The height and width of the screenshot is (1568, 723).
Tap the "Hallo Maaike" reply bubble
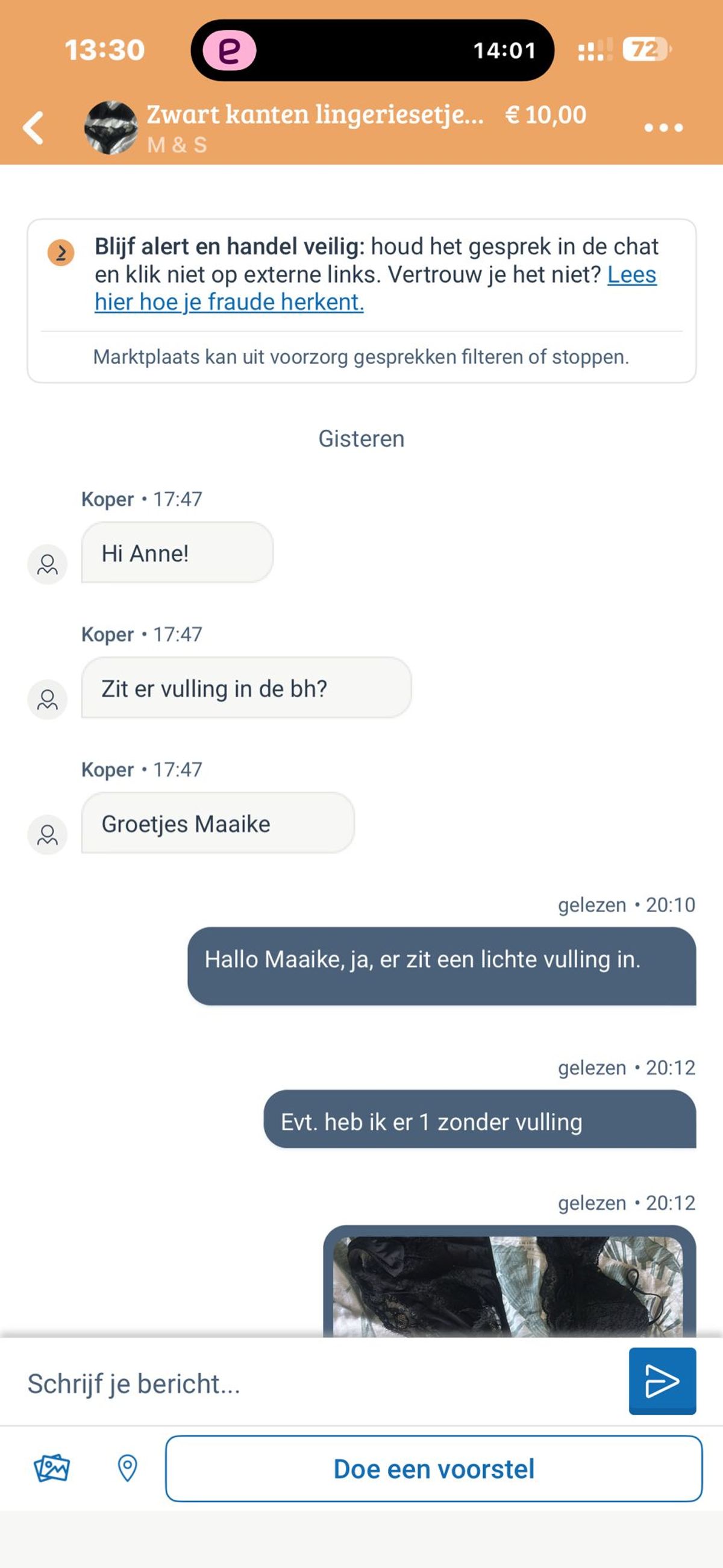(441, 965)
